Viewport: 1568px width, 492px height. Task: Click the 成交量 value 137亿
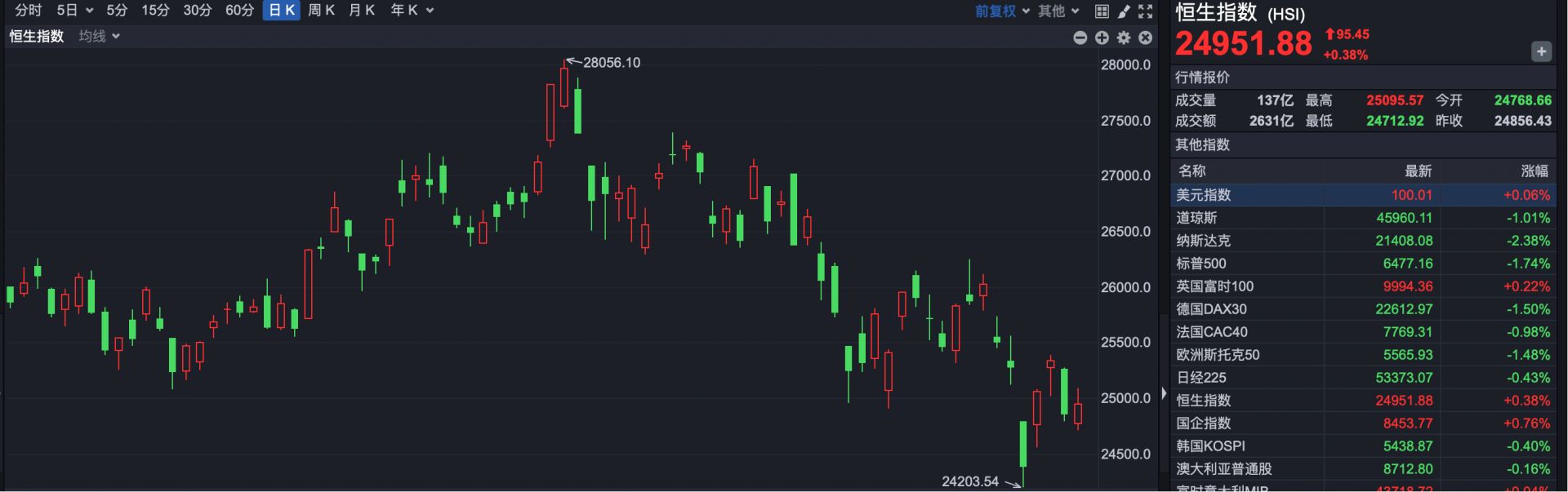pyautogui.click(x=1276, y=100)
